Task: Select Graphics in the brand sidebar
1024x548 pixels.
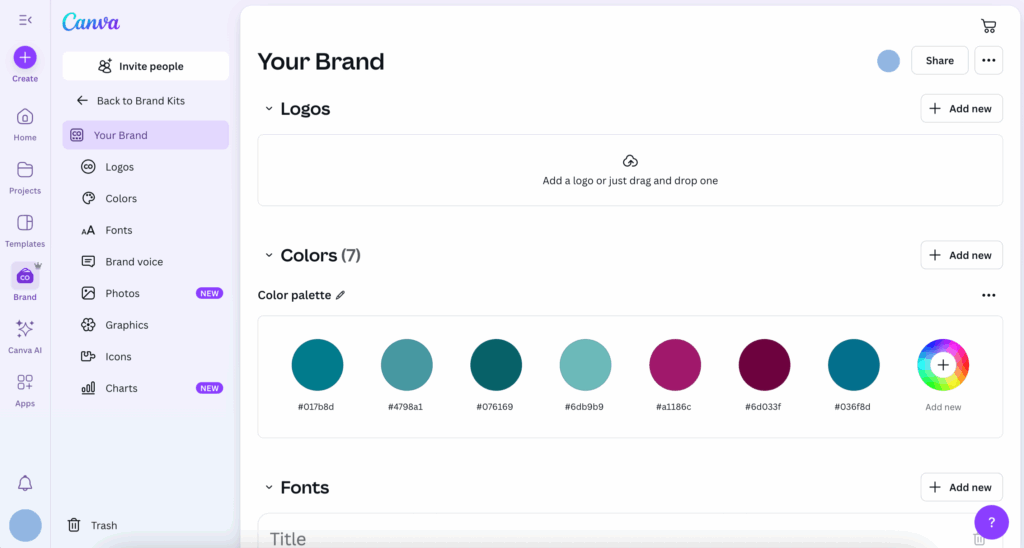Action: [x=127, y=325]
